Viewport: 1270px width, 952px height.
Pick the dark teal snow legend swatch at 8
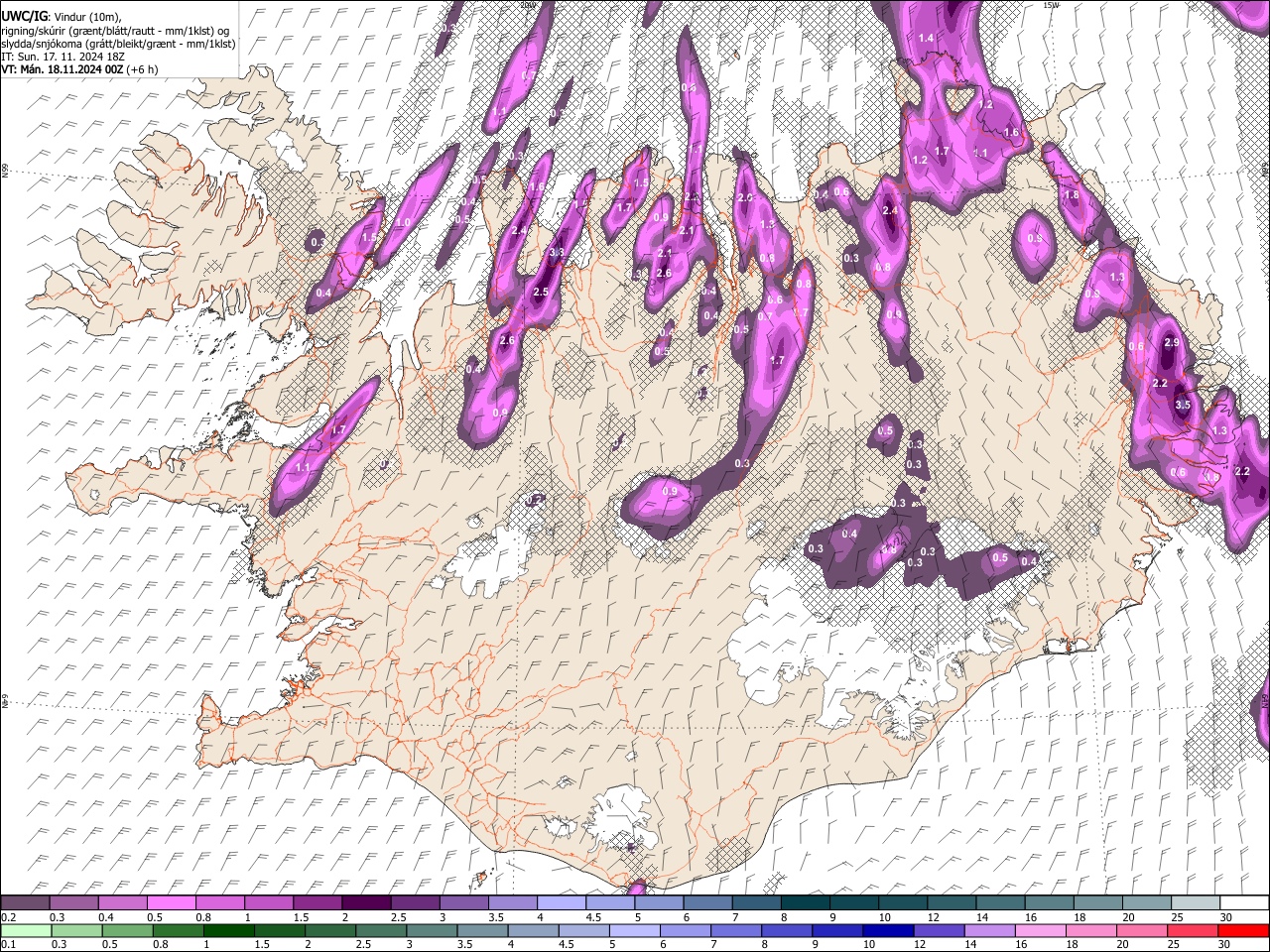point(805,902)
